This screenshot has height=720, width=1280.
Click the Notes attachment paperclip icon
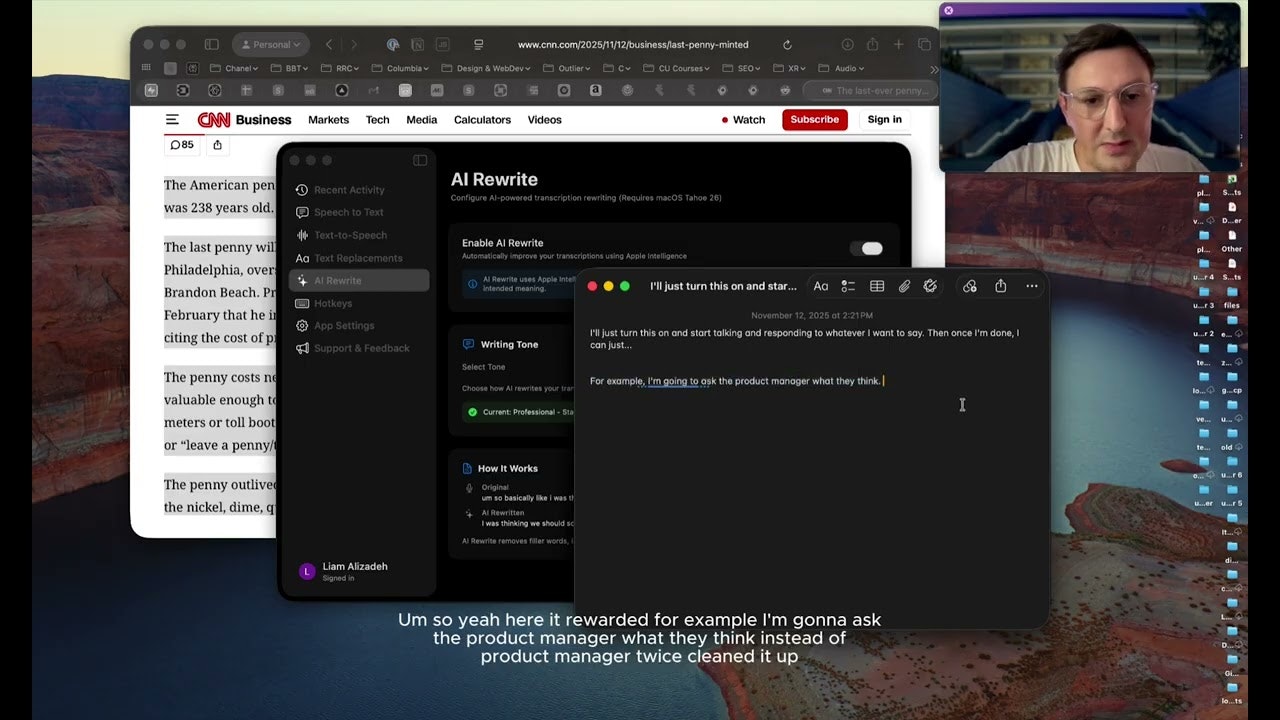coord(904,286)
